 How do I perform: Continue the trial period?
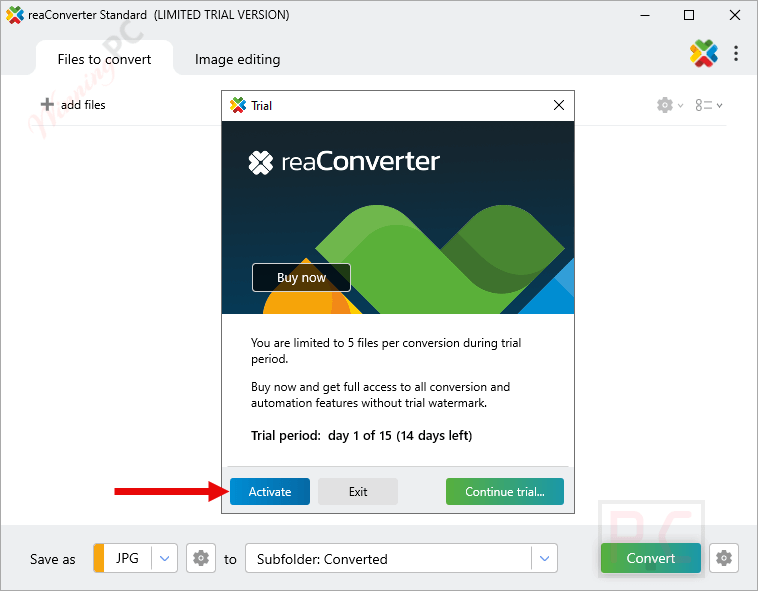[505, 491]
